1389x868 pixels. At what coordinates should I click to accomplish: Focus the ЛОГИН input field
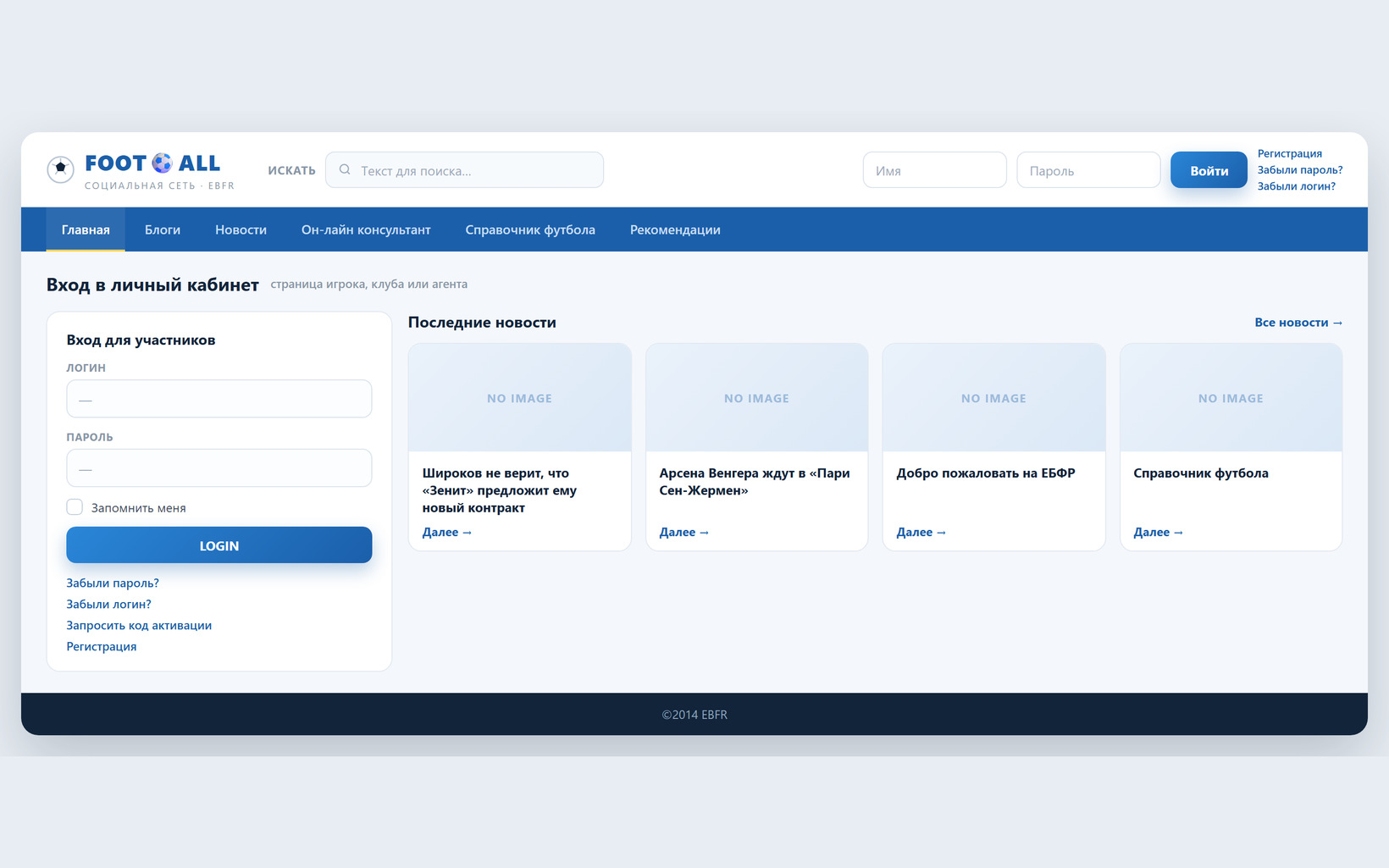pyautogui.click(x=219, y=399)
